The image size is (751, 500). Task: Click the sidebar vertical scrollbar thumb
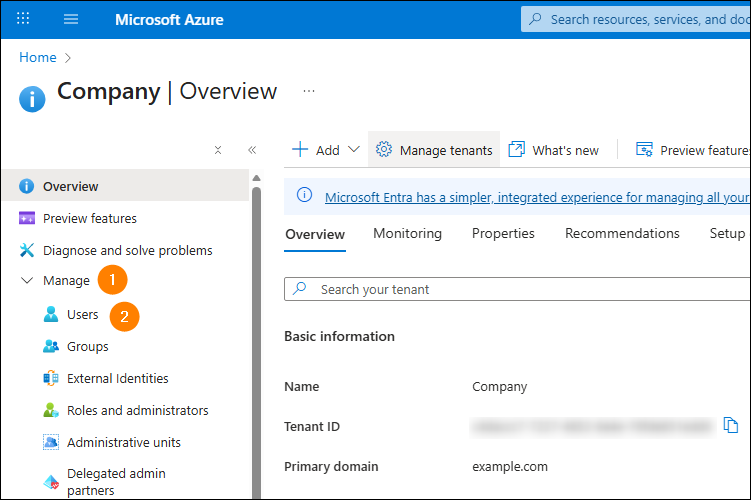(x=256, y=342)
